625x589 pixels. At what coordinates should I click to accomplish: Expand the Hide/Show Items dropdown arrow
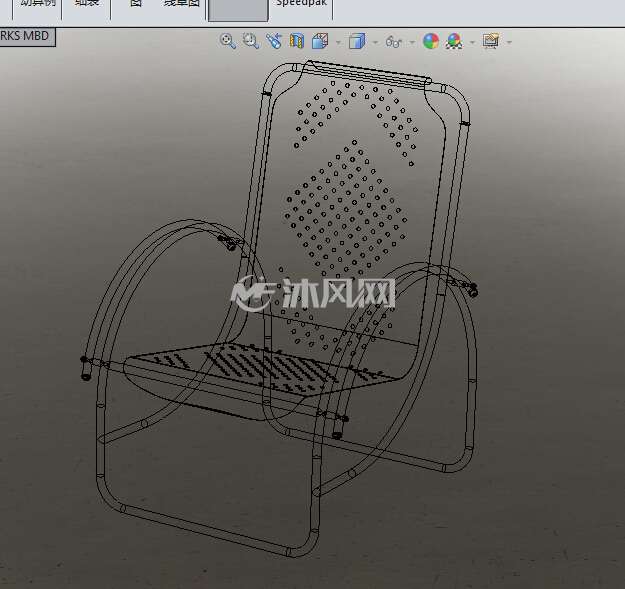[412, 42]
